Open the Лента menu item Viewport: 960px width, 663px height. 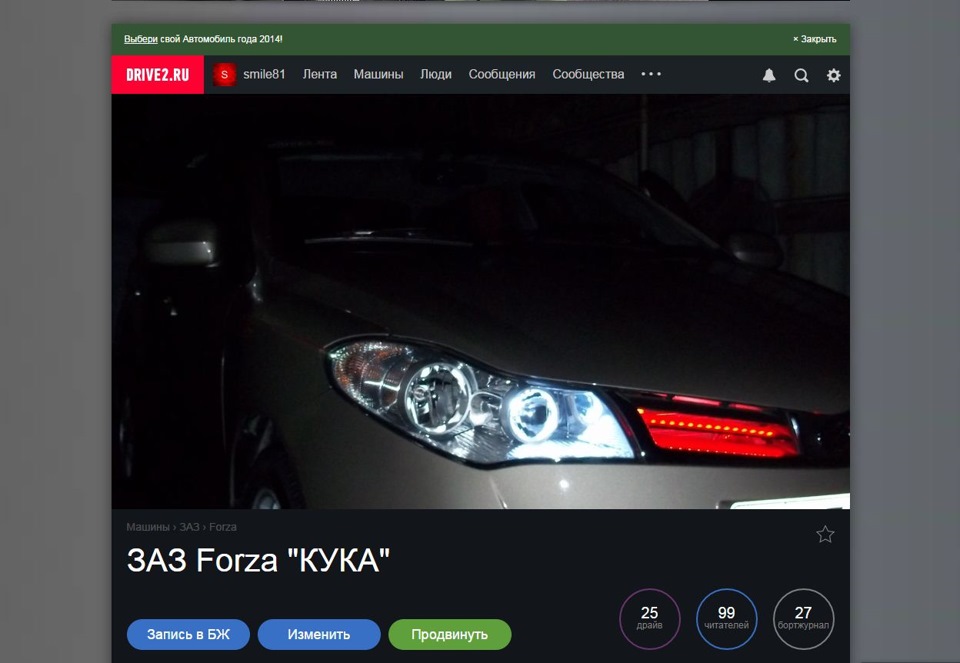(320, 74)
